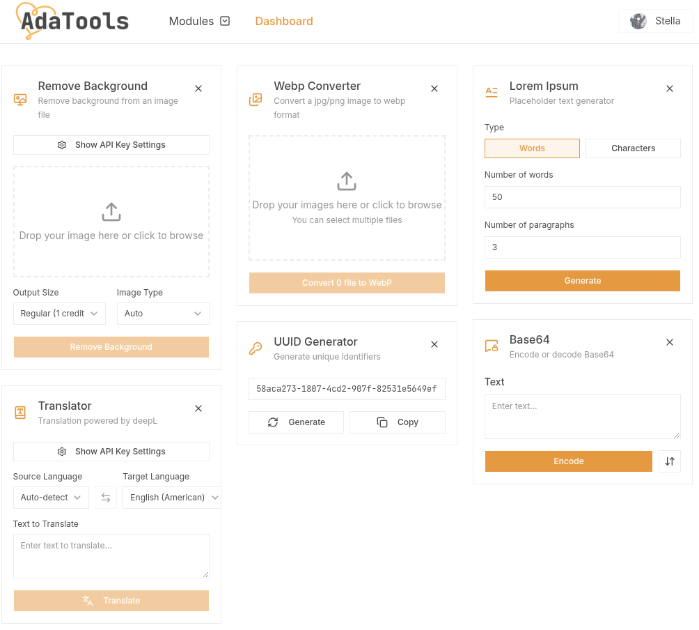Image resolution: width=699 pixels, height=630 pixels.
Task: Click the swap languages arrows icon
Action: (x=106, y=498)
